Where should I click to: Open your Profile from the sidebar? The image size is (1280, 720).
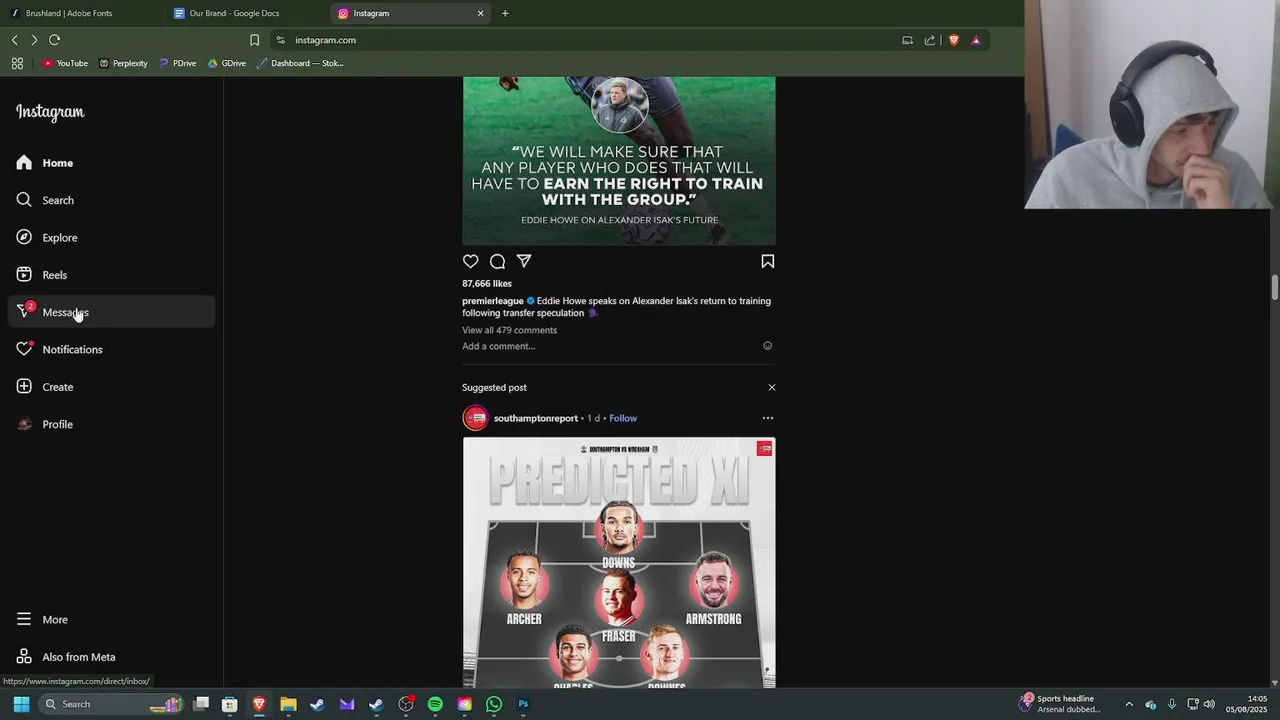112,424
